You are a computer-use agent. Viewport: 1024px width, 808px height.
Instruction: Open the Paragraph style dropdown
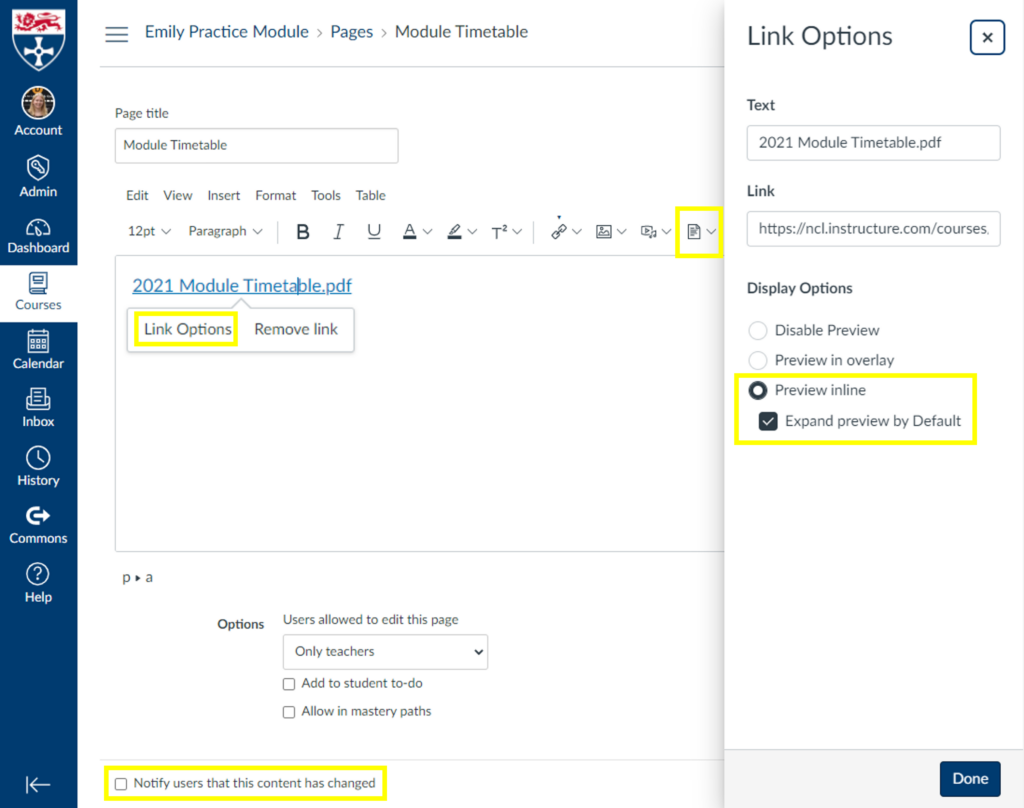pos(225,231)
